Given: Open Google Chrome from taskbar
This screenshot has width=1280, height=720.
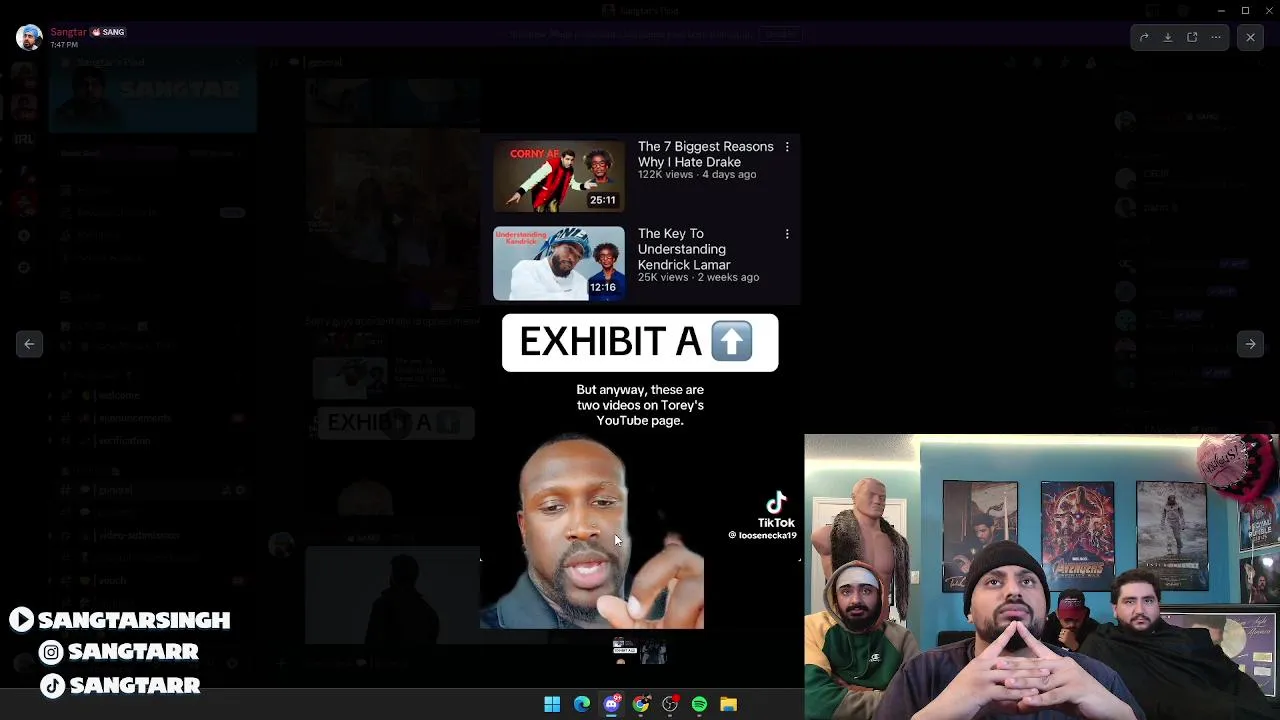Looking at the screenshot, I should tap(641, 705).
